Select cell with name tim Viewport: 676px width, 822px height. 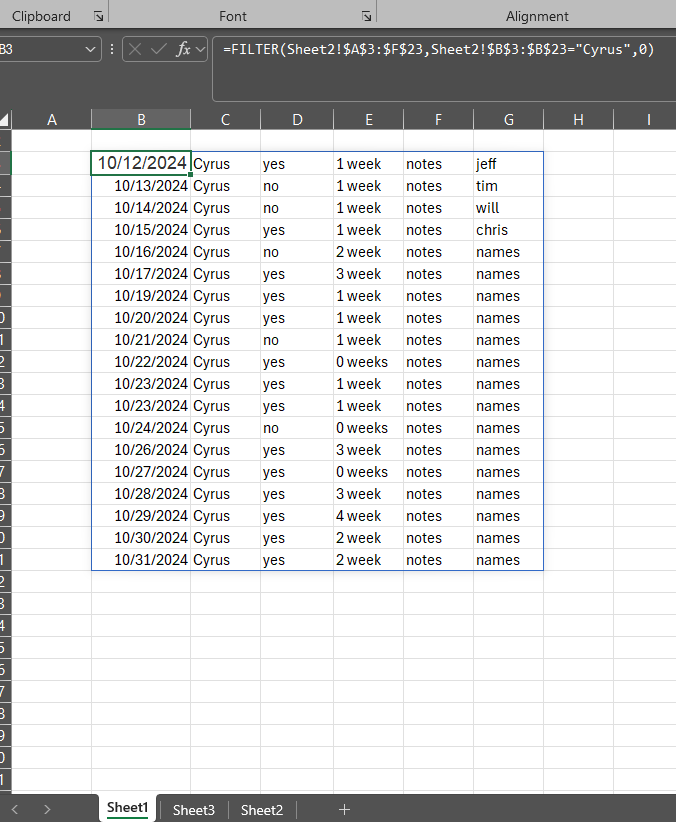508,186
